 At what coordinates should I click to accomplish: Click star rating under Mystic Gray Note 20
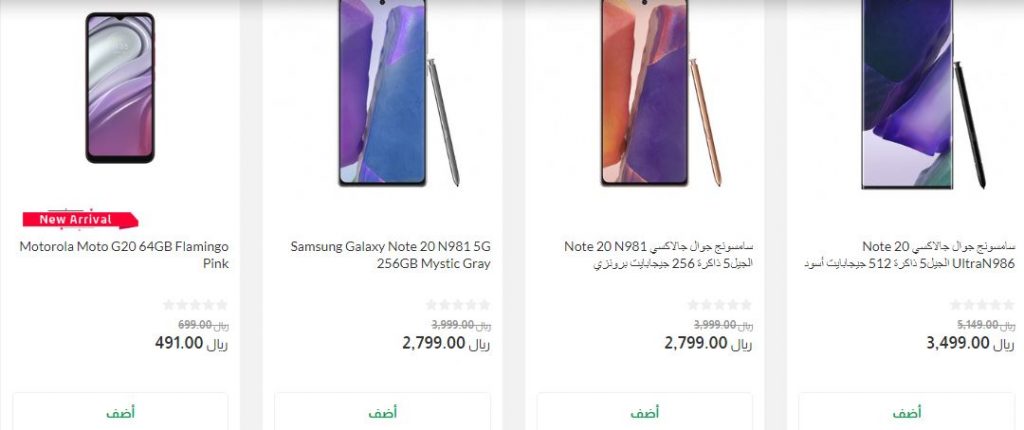458,305
